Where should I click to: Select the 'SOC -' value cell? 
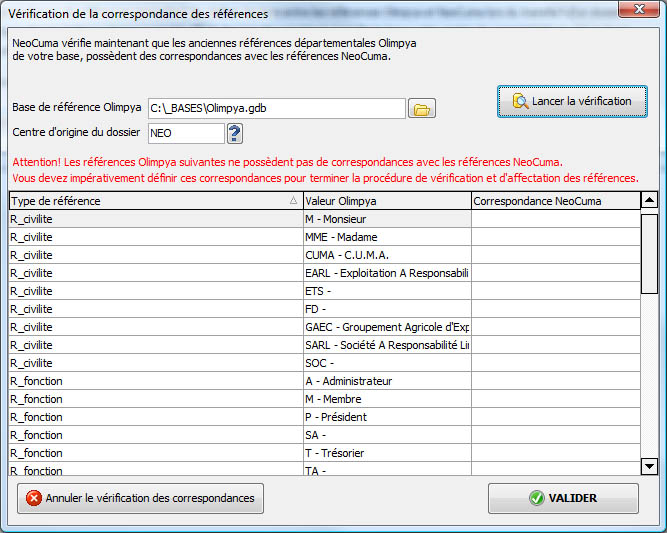point(387,363)
